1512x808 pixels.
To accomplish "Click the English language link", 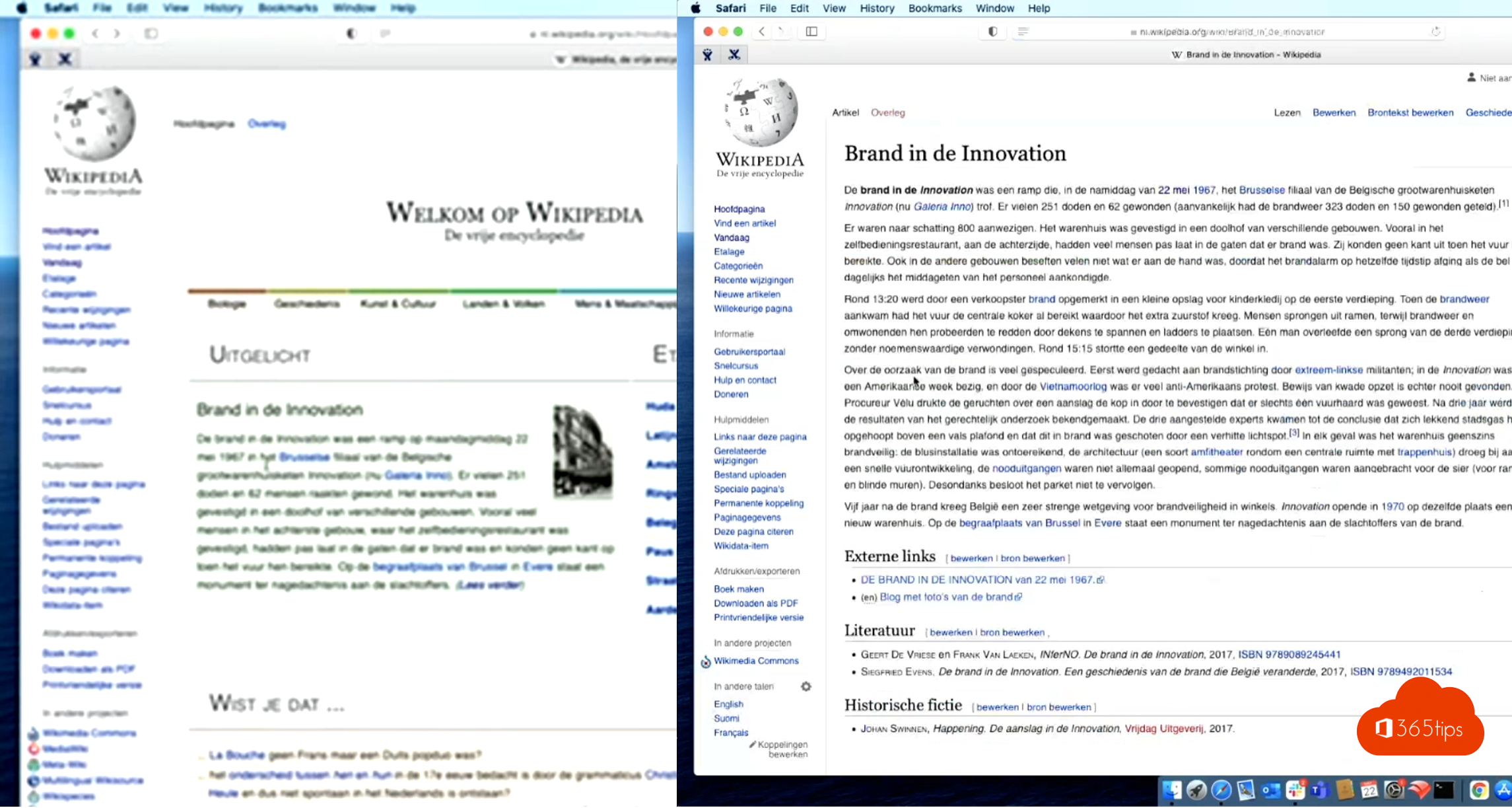I will click(x=728, y=704).
